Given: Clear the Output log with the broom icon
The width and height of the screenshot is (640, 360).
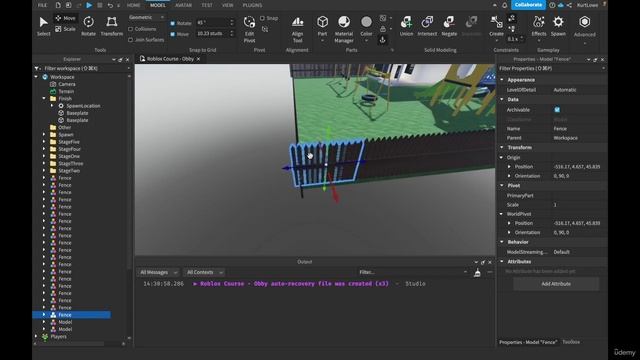Looking at the screenshot, I should tap(477, 273).
